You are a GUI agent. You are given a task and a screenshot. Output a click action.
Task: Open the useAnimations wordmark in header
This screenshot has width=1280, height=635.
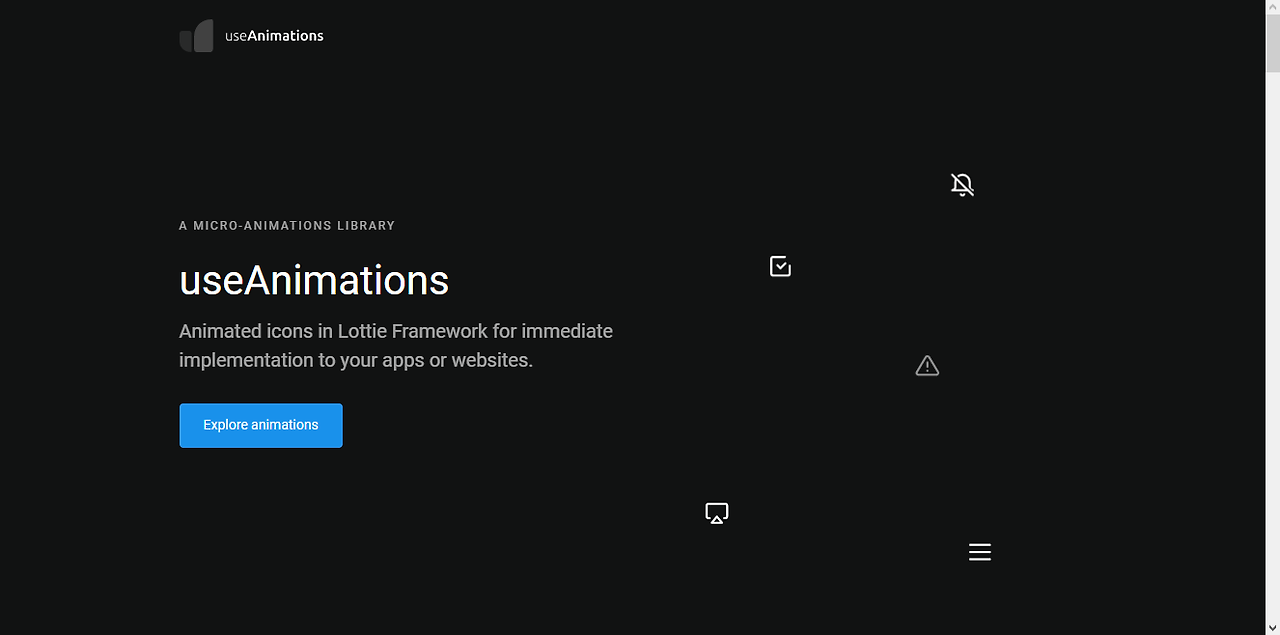tap(274, 36)
